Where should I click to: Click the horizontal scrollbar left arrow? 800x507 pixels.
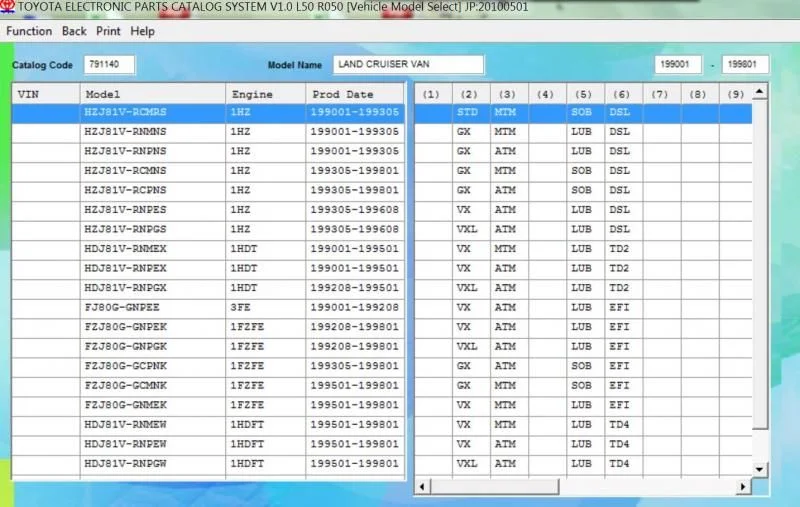(422, 487)
